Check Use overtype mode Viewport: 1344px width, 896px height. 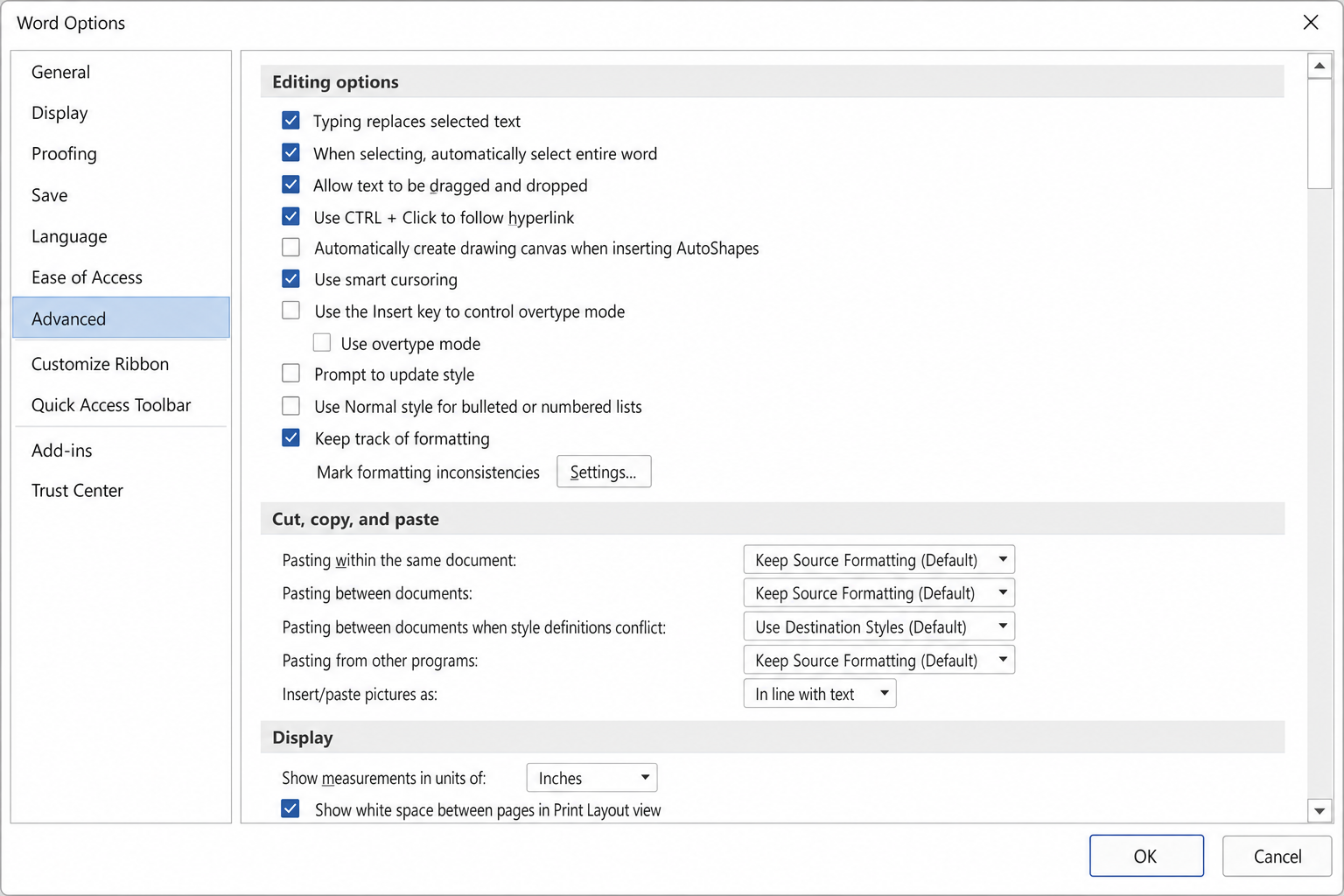(322, 343)
